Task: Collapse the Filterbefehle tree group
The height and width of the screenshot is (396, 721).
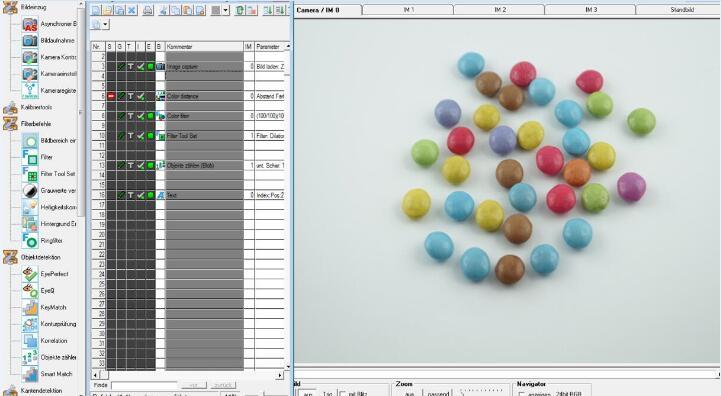Action: tap(10, 124)
